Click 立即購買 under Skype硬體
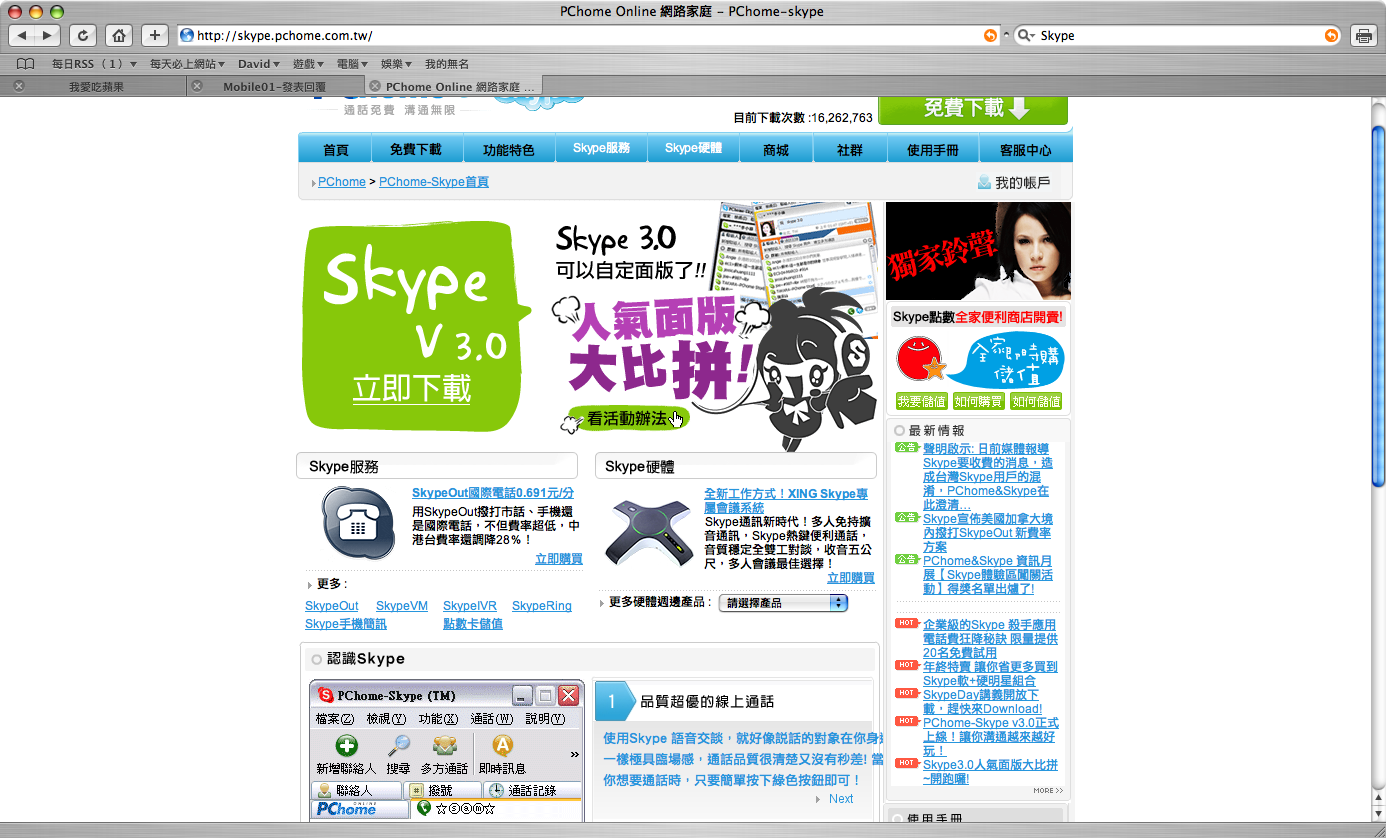Viewport: 1386px width, 838px height. coord(850,578)
